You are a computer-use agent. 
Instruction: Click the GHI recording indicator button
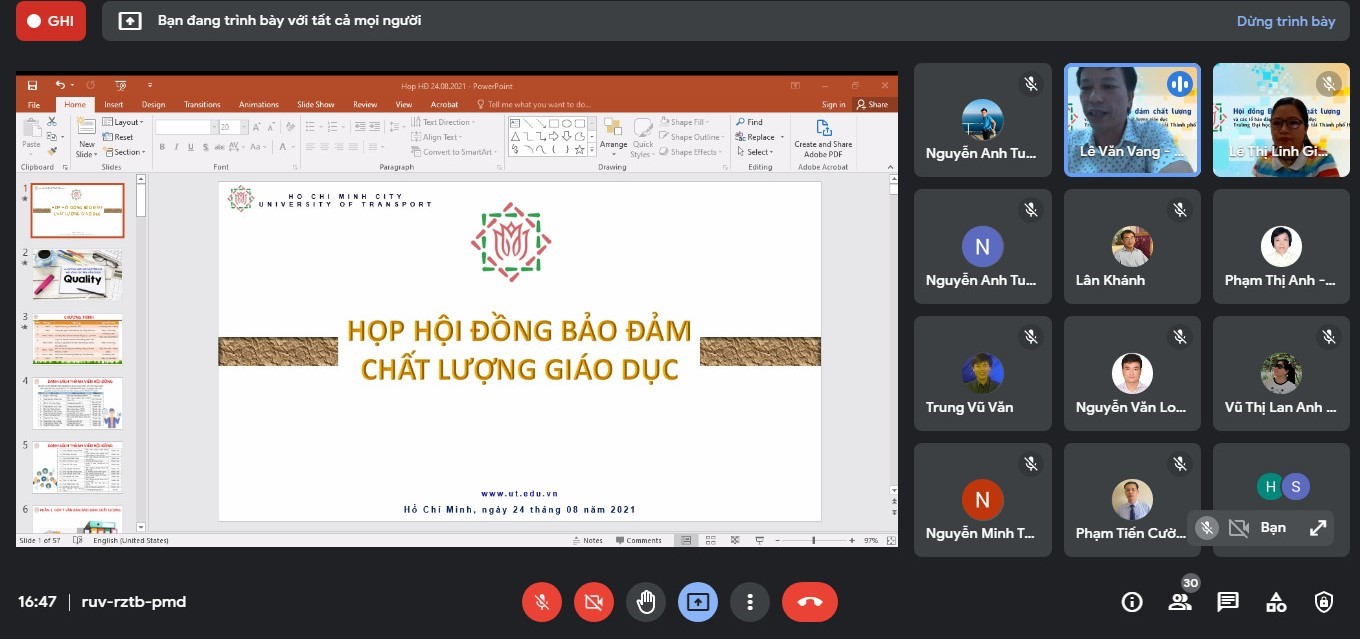click(51, 21)
